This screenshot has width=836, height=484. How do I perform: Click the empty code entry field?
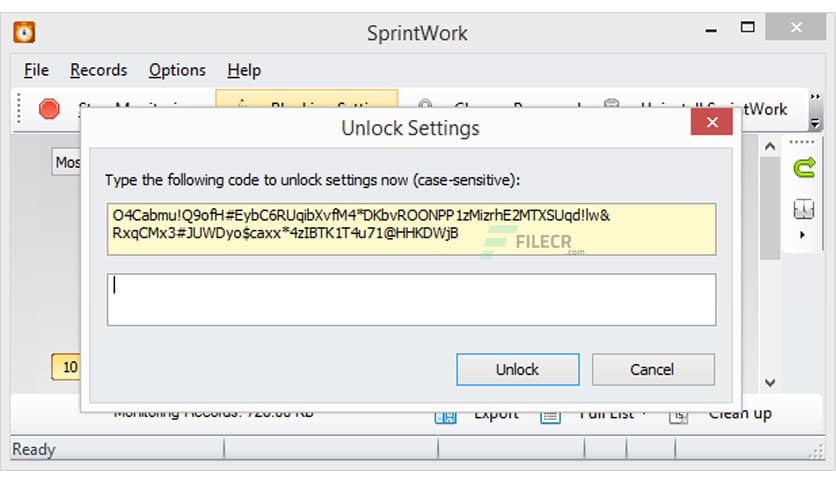(411, 300)
